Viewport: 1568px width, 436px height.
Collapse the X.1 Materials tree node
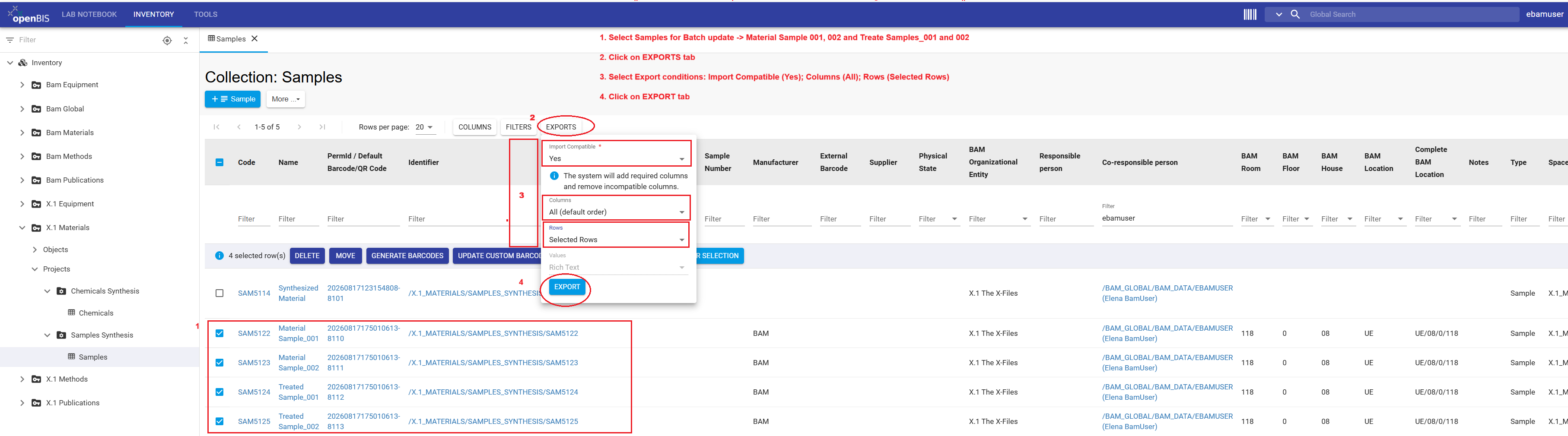tap(22, 228)
